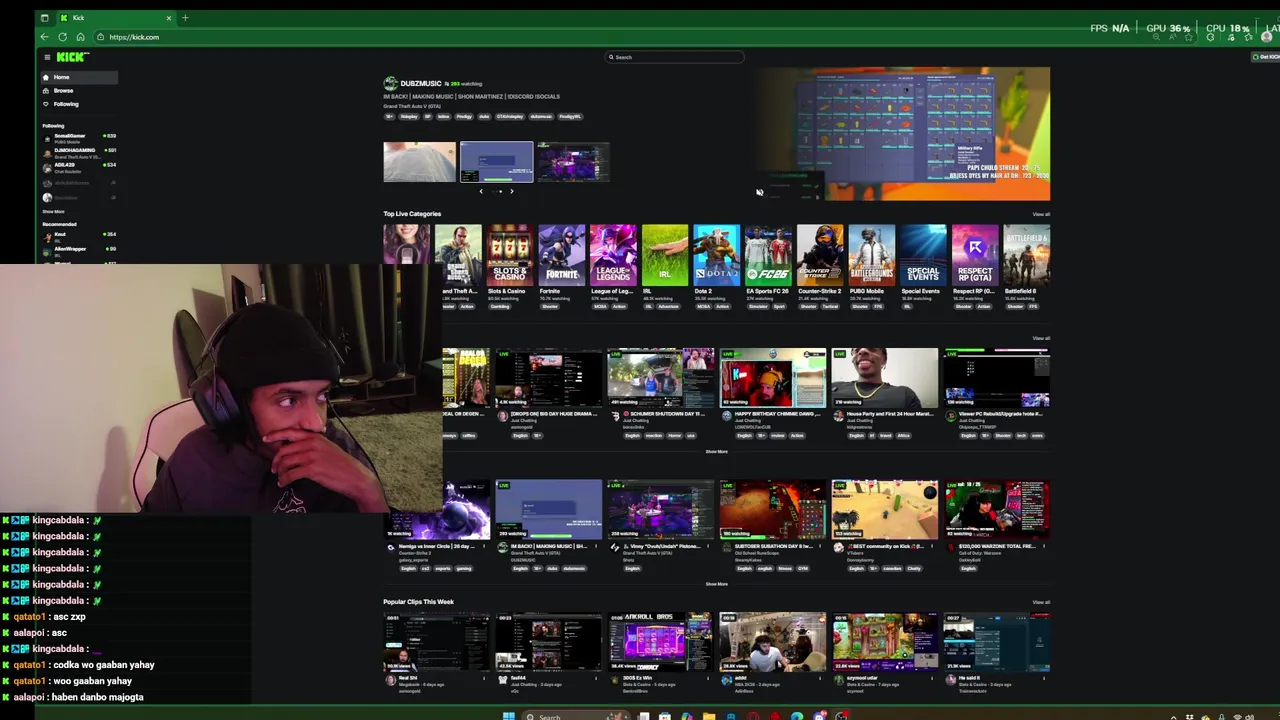
Task: Open Following in the sidebar
Action: [80, 104]
